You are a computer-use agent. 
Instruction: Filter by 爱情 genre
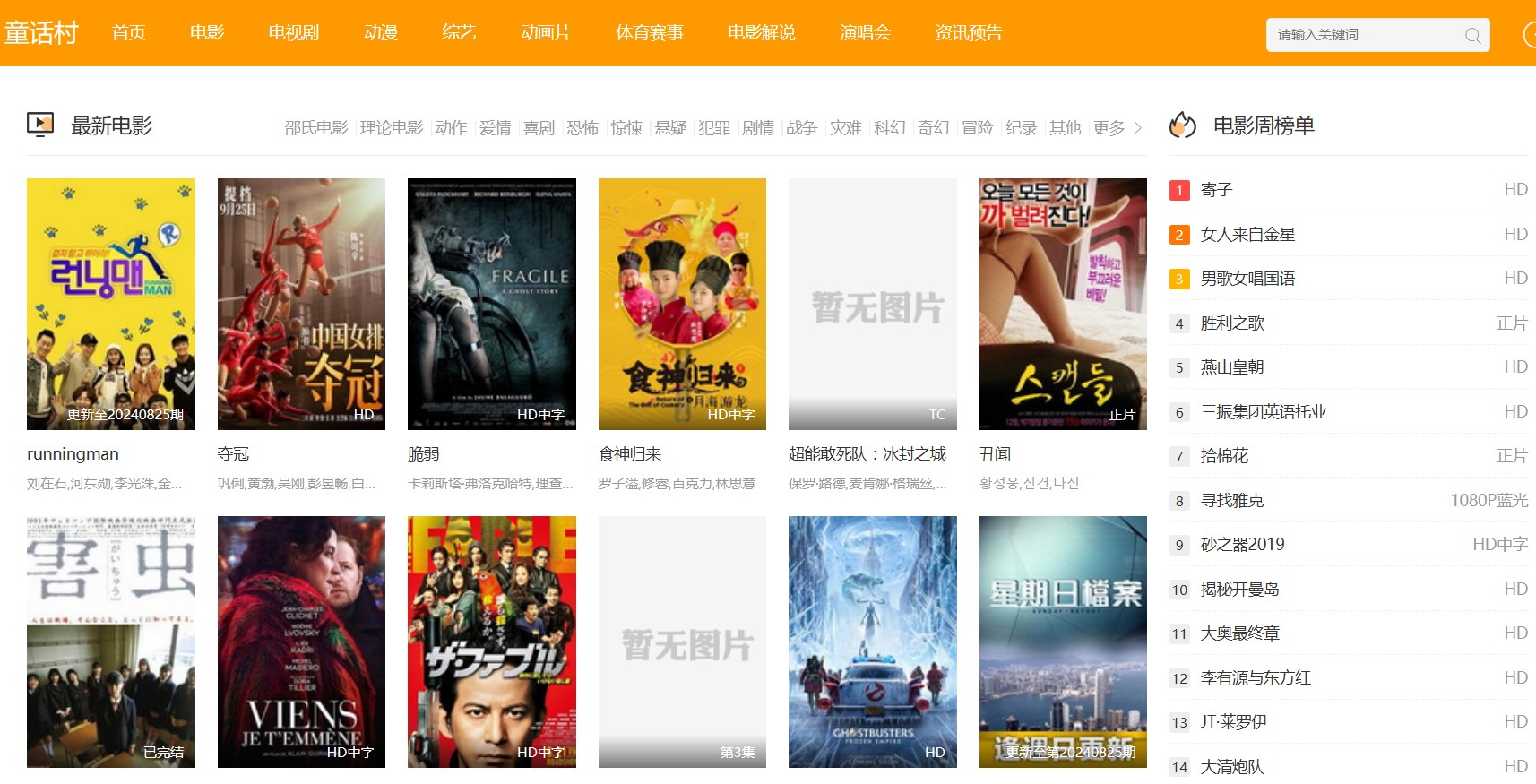tap(495, 127)
